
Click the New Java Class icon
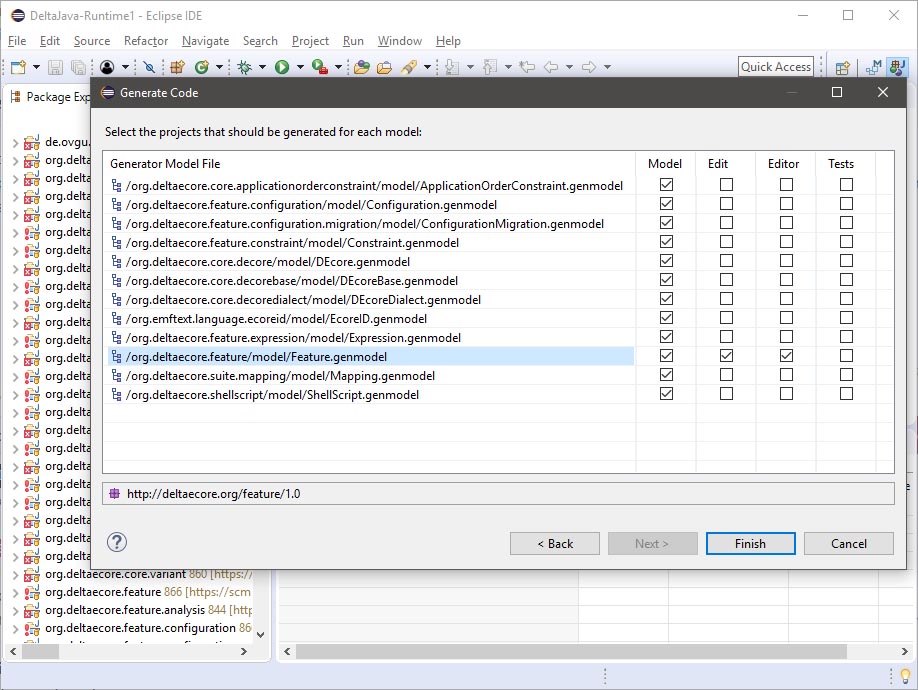click(x=202, y=67)
